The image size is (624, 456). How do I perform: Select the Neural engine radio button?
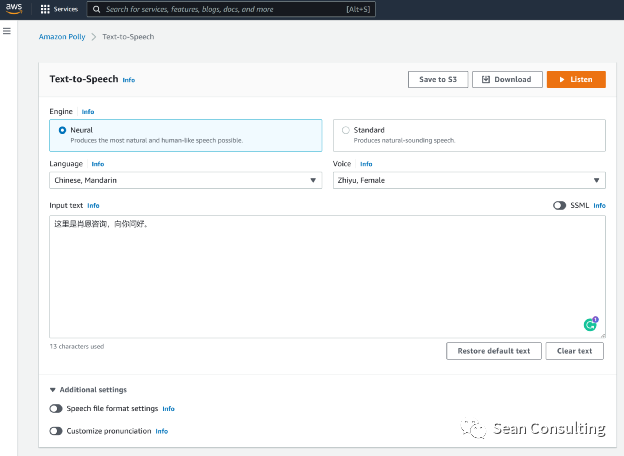click(x=62, y=130)
